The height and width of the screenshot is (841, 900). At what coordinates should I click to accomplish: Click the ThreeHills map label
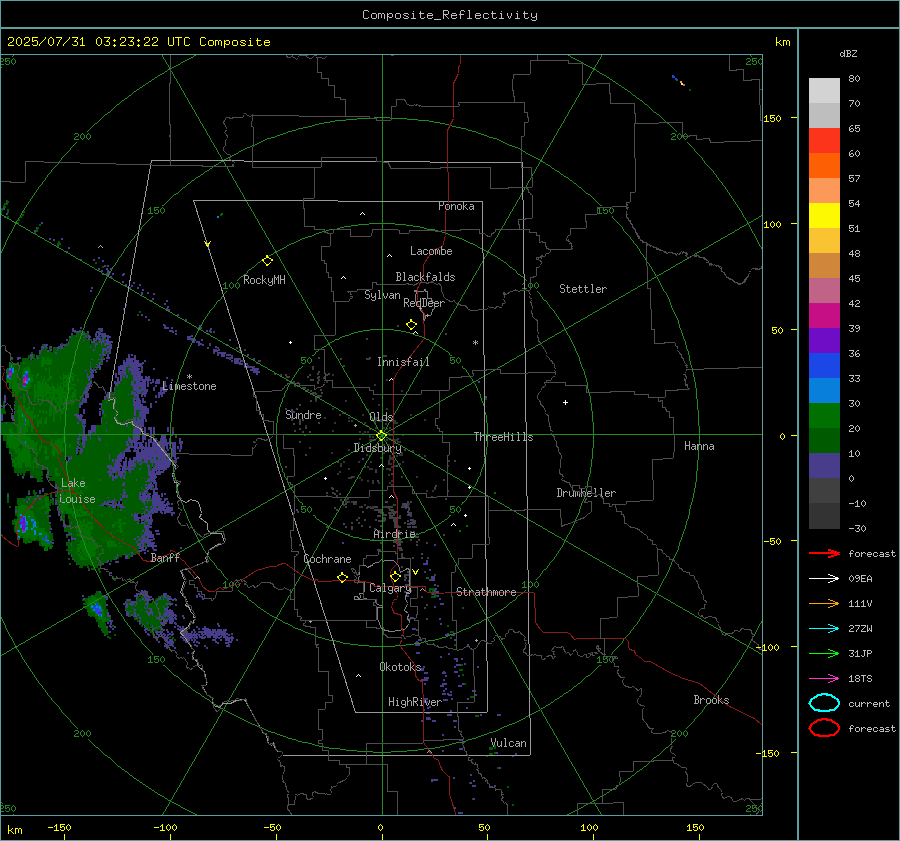[x=503, y=437]
